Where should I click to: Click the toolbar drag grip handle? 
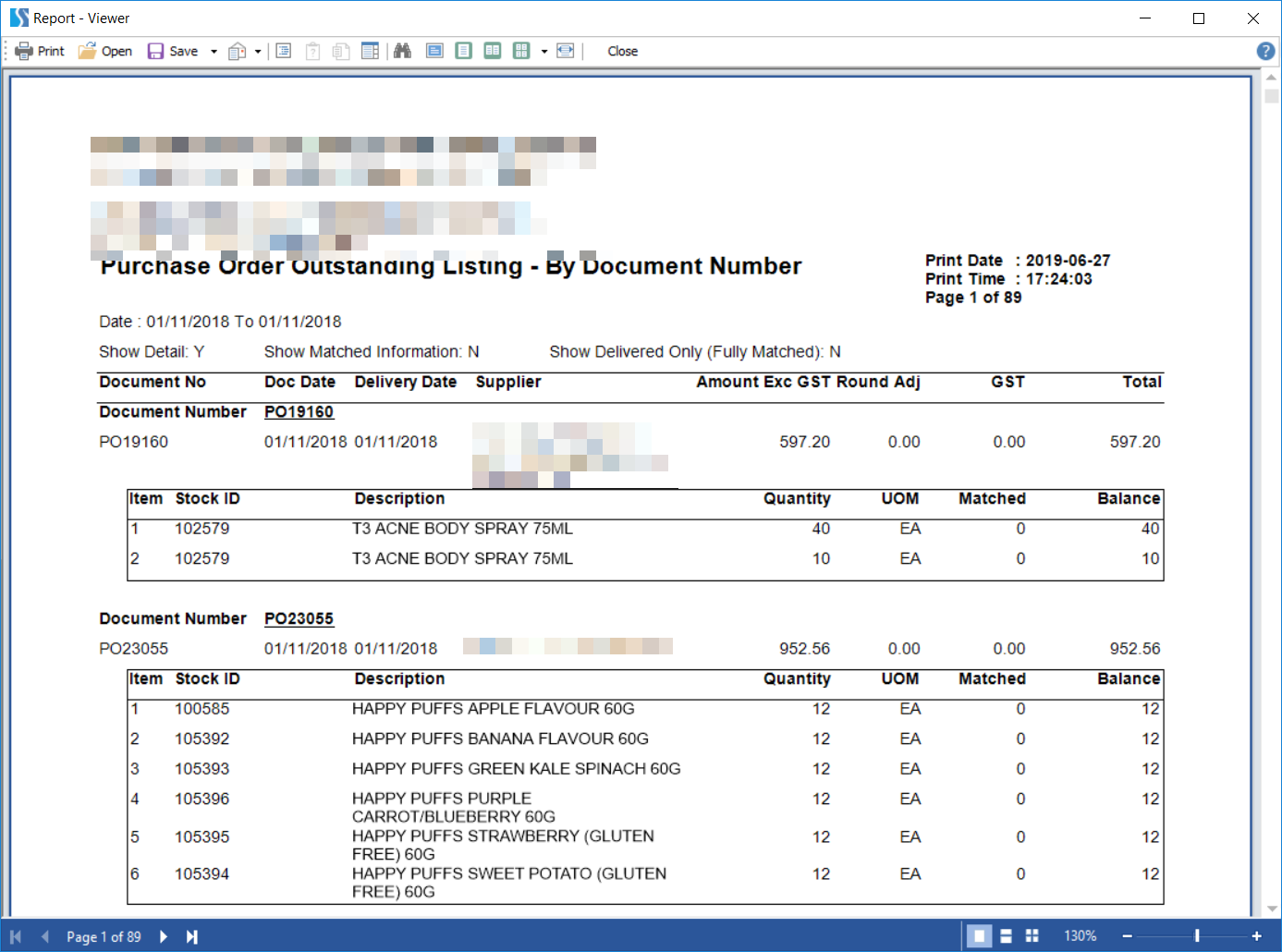point(6,51)
